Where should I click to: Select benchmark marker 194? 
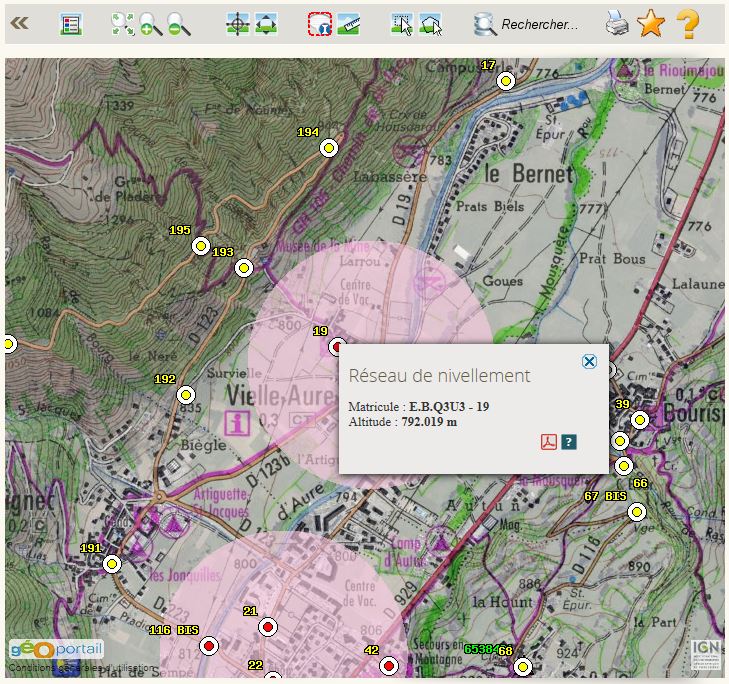point(329,148)
